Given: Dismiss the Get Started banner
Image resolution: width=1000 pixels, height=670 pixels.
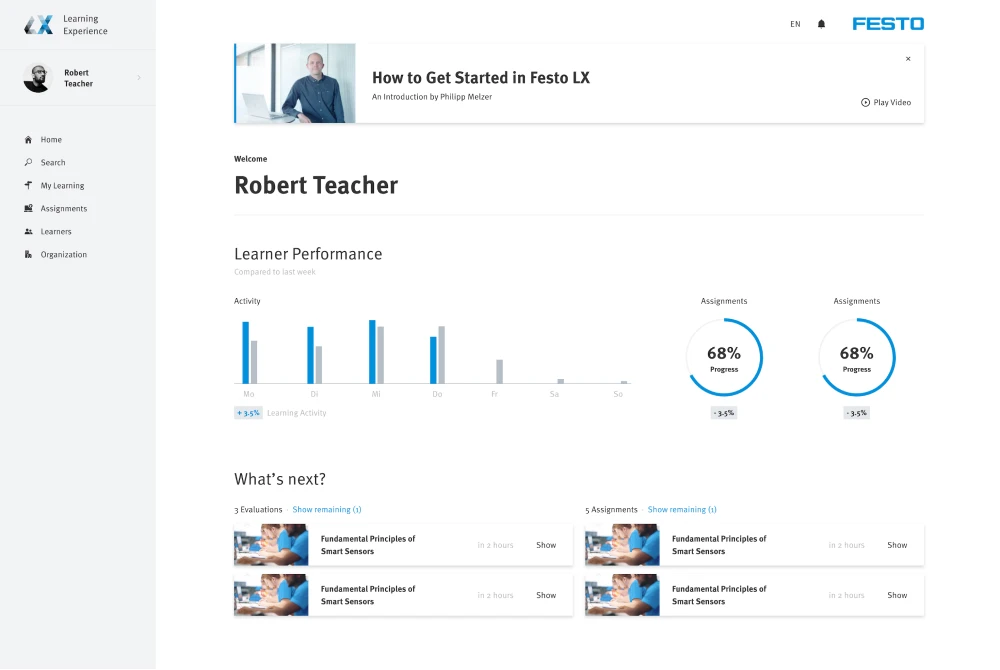Looking at the screenshot, I should pos(908,59).
